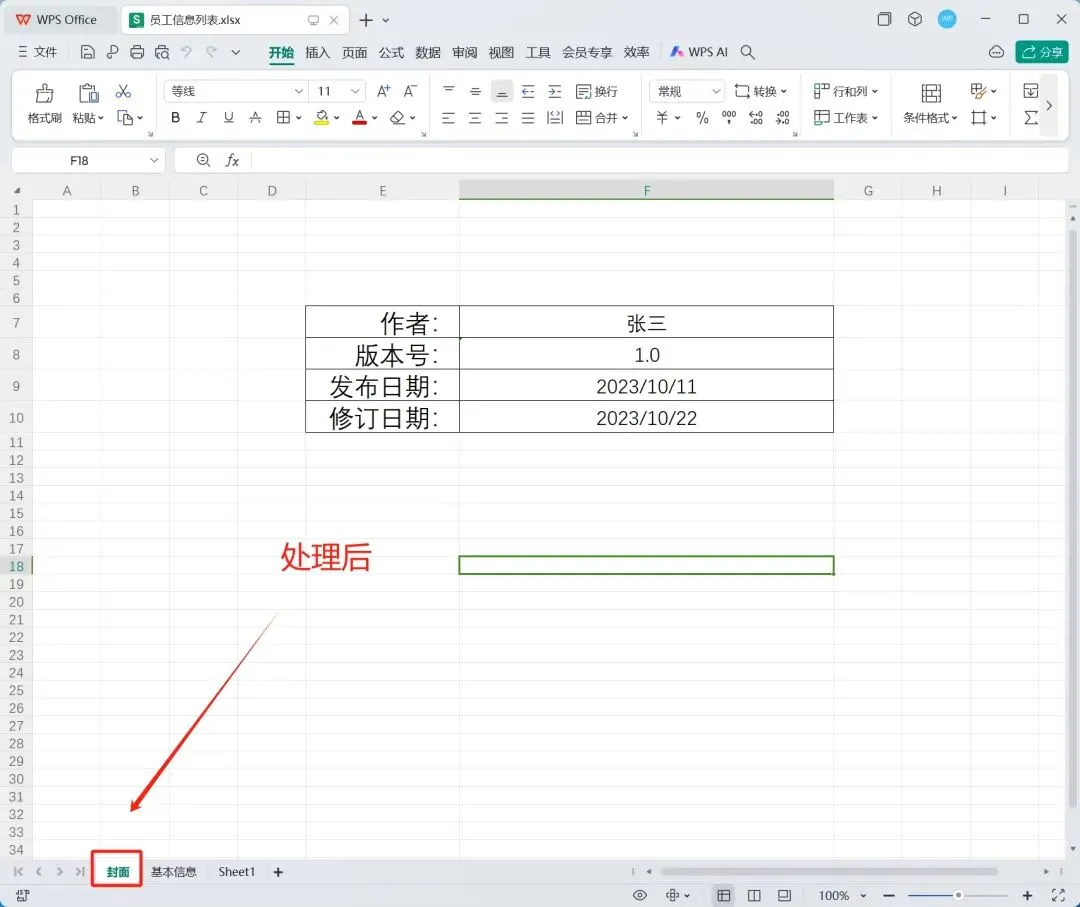Click Conditional Formatting (条件格式) button

(931, 105)
